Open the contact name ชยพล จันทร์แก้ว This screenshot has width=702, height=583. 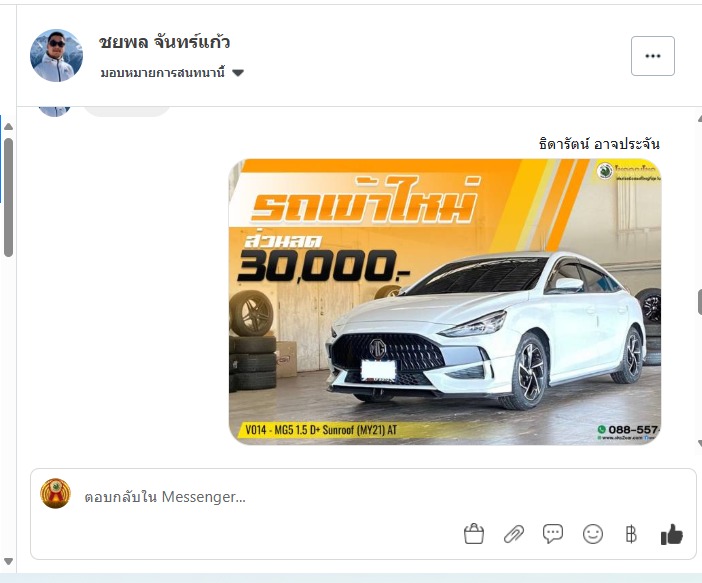[164, 43]
